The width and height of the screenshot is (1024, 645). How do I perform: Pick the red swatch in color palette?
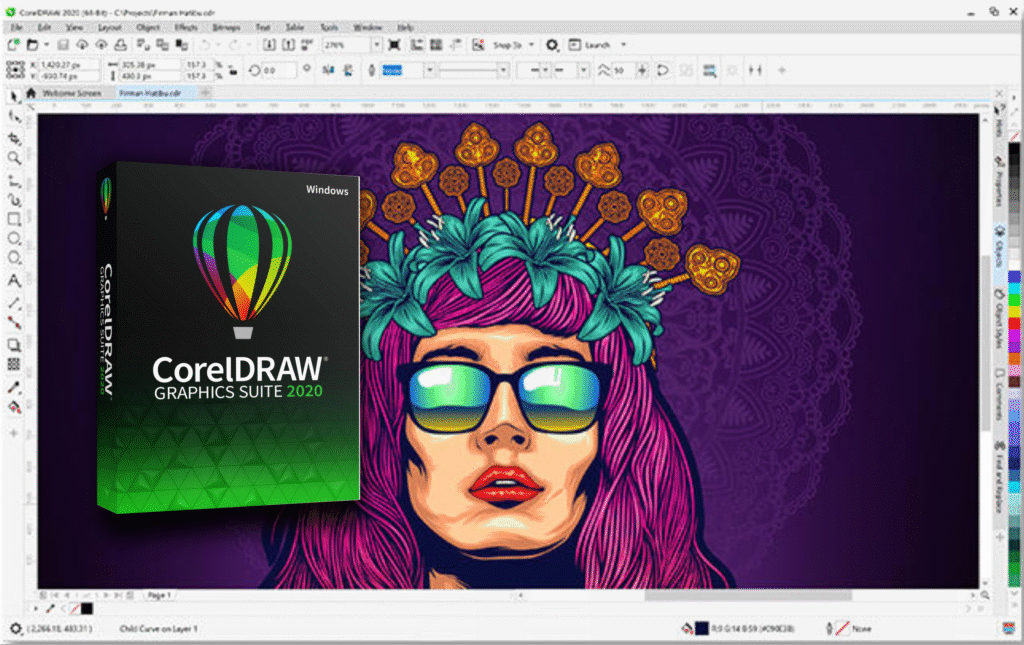click(x=1014, y=322)
